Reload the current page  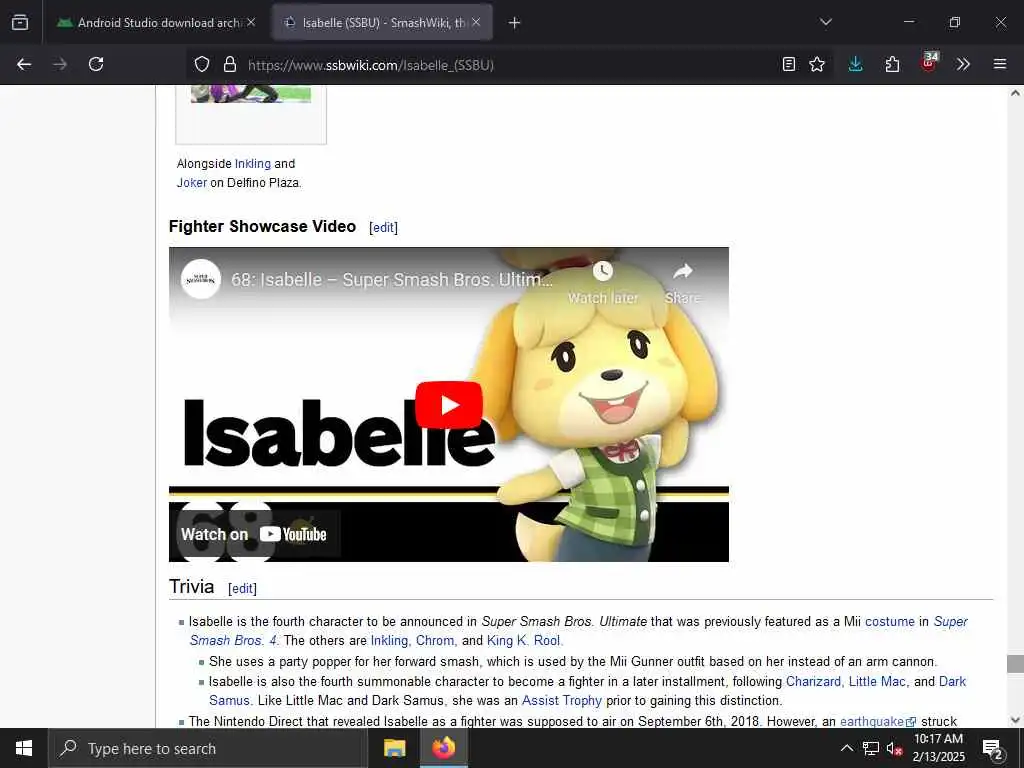point(96,64)
